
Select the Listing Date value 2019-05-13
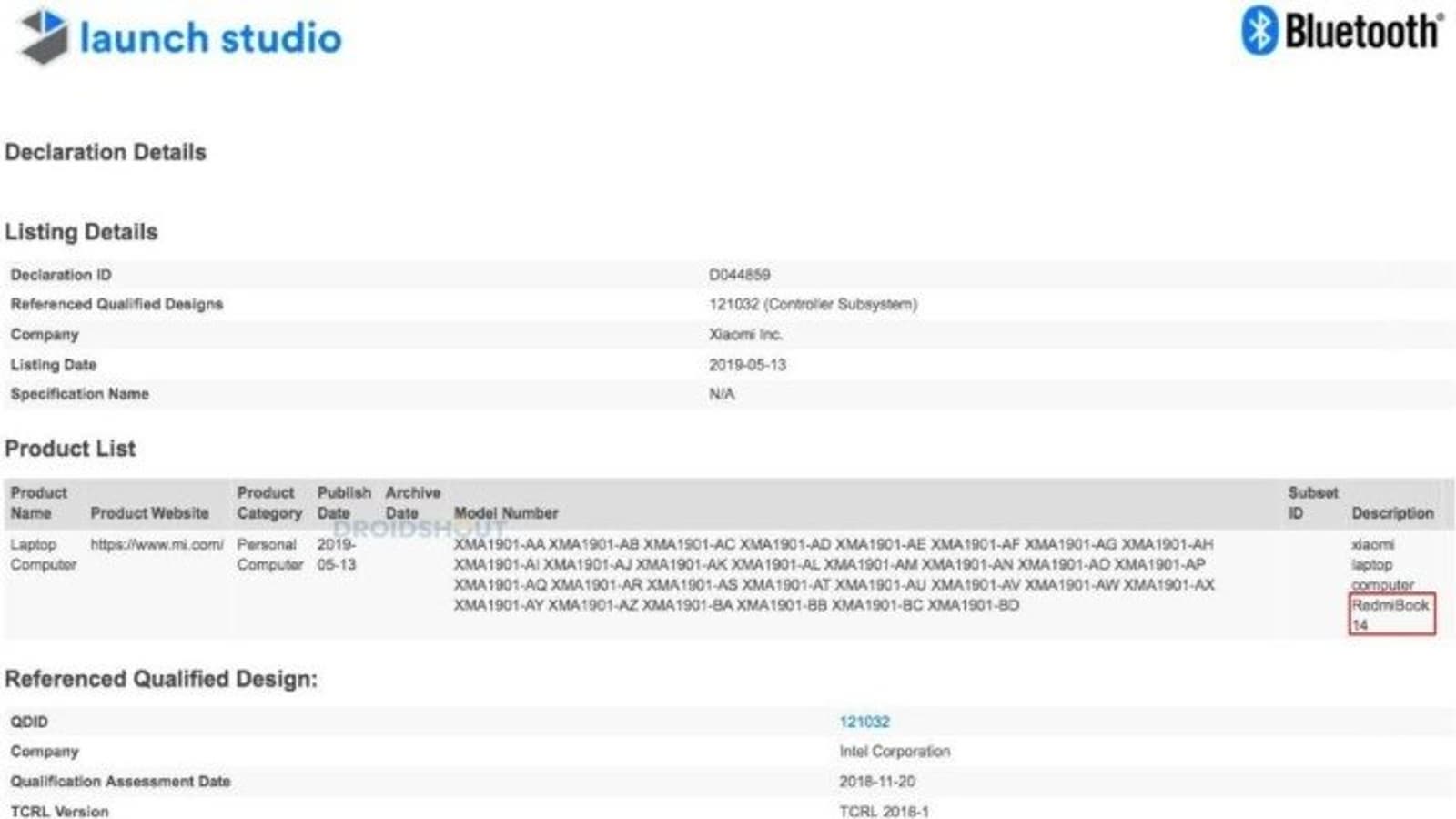(x=747, y=365)
